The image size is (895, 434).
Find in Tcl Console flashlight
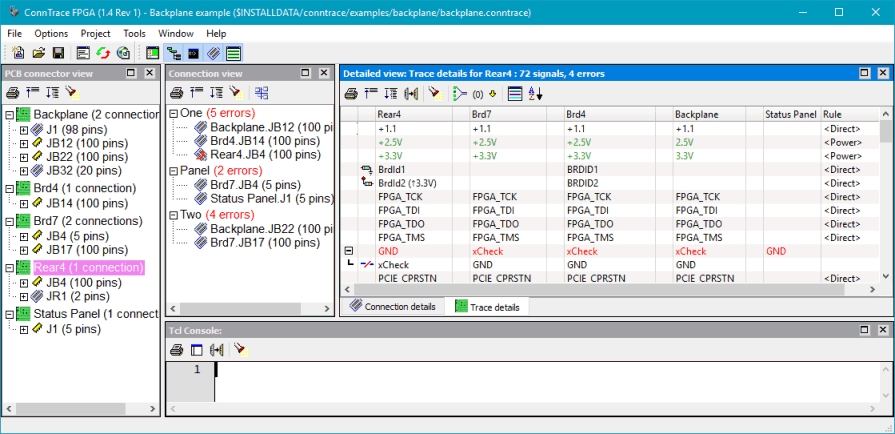pyautogui.click(x=242, y=350)
